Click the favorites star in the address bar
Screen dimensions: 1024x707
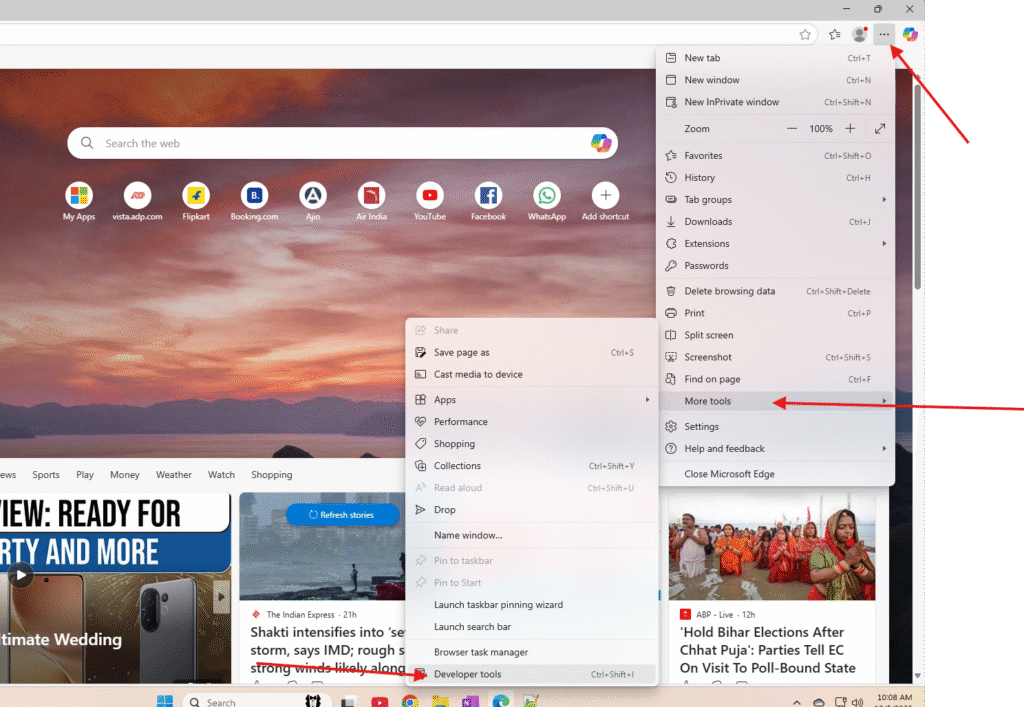805,34
